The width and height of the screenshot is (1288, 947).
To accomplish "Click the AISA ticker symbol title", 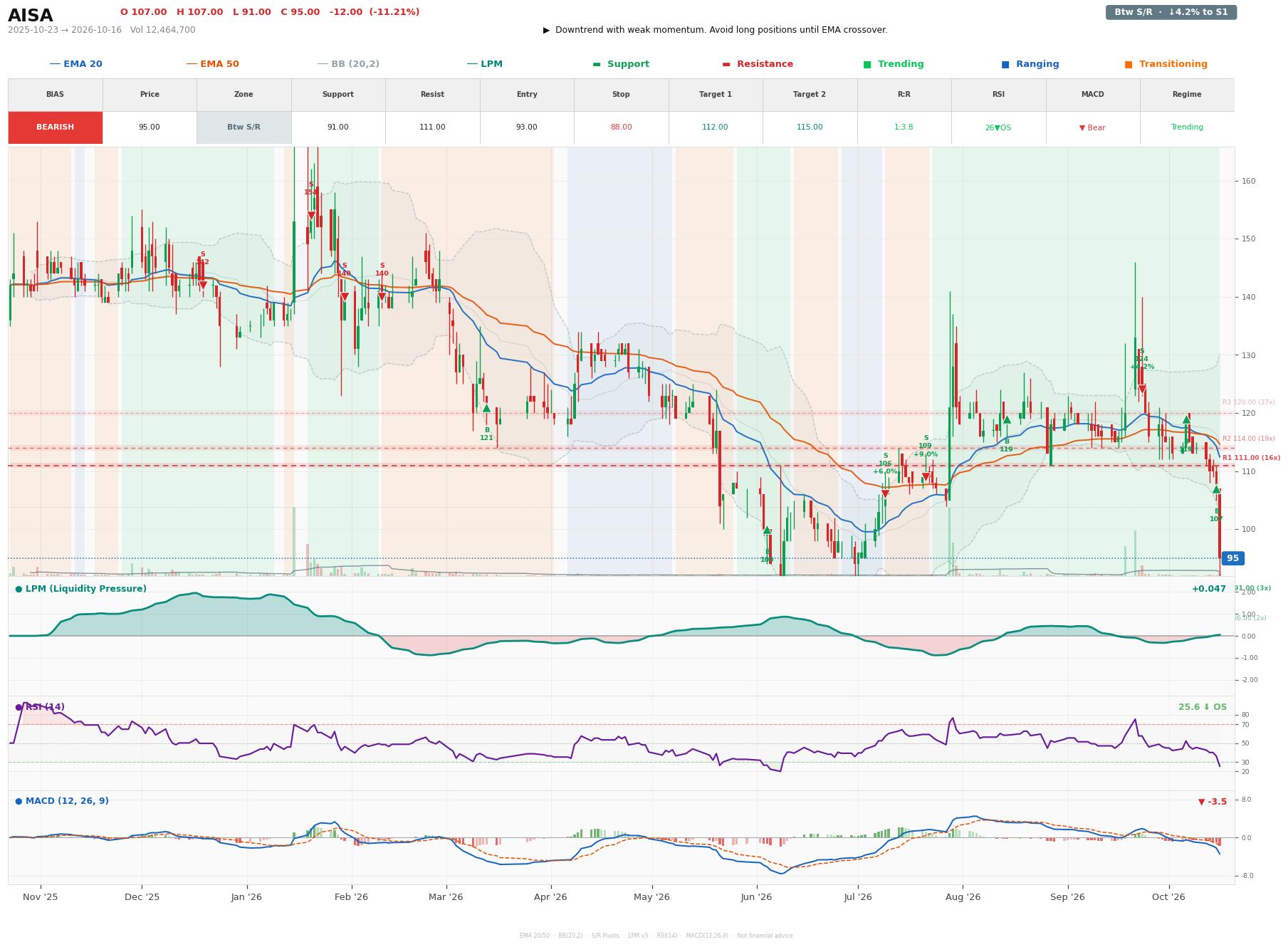I will pos(31,16).
